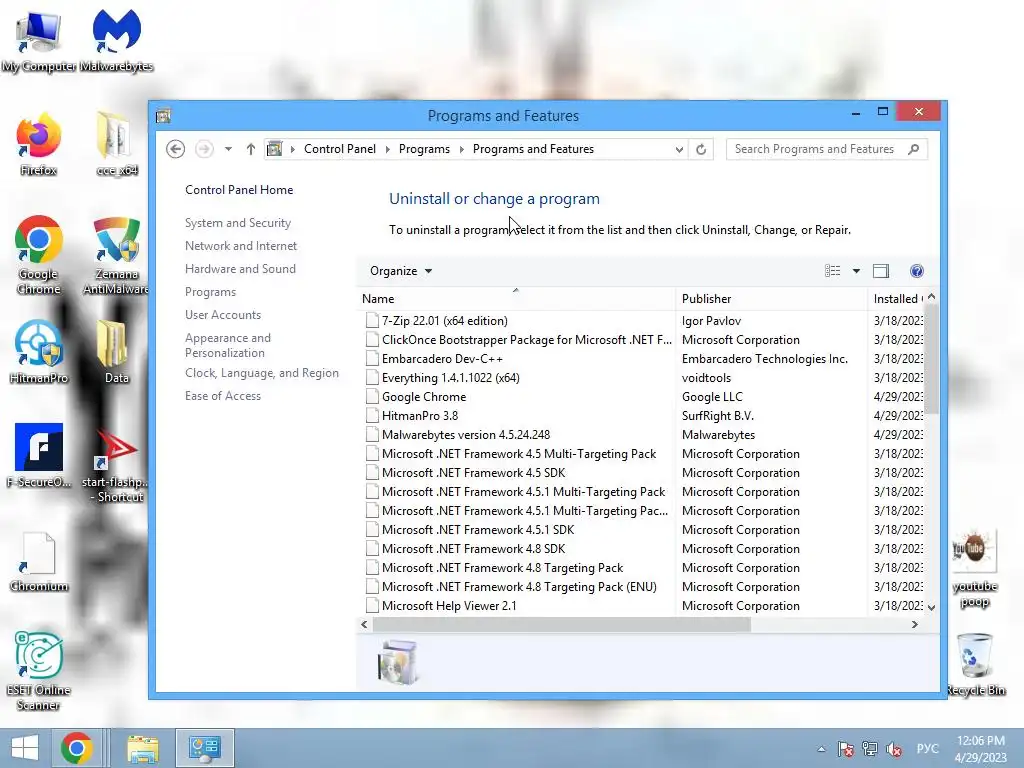Open Network and Internet link
Screen dimensions: 1024x768
240,246
